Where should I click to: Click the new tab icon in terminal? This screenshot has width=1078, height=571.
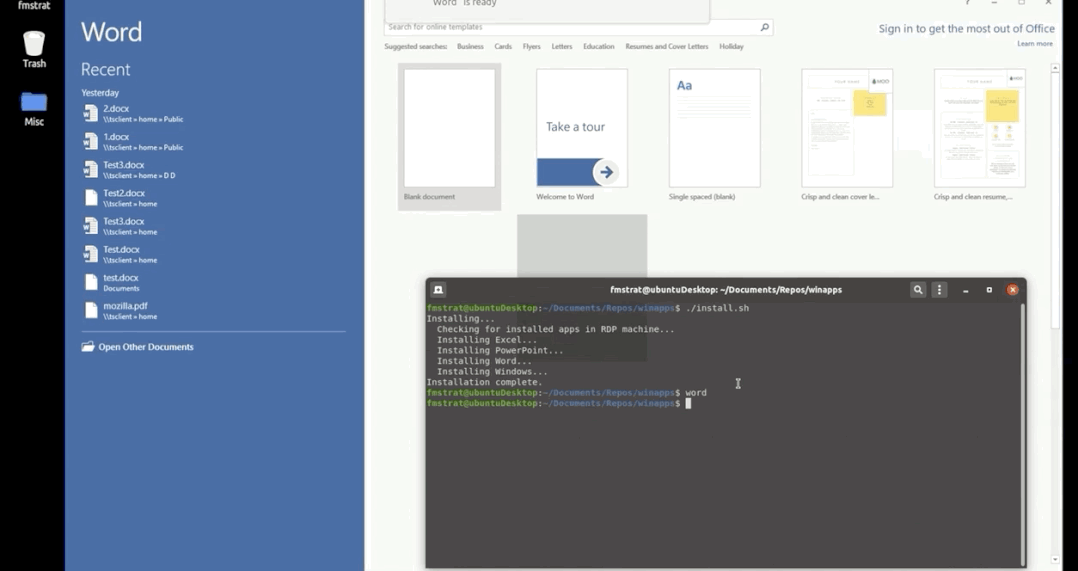[438, 290]
